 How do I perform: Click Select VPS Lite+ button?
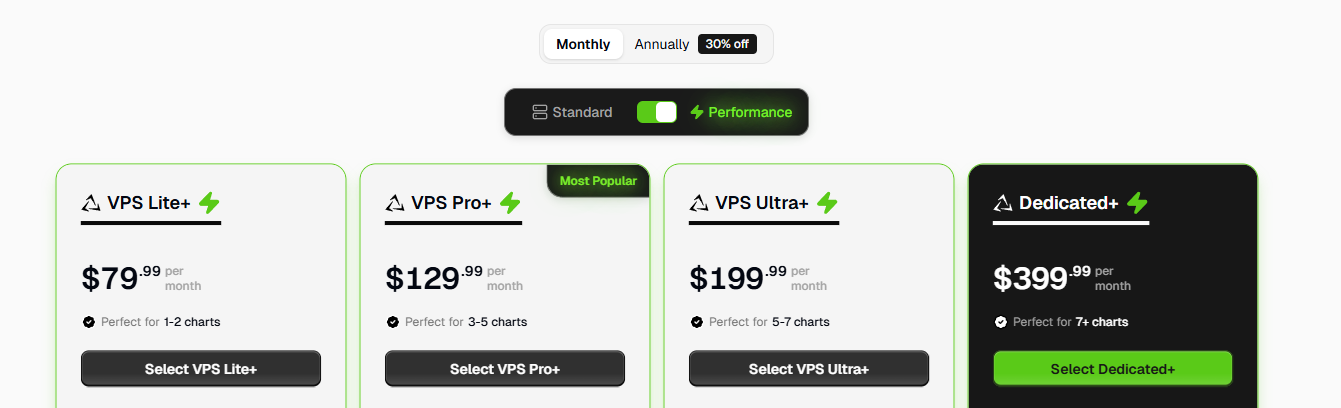click(201, 369)
